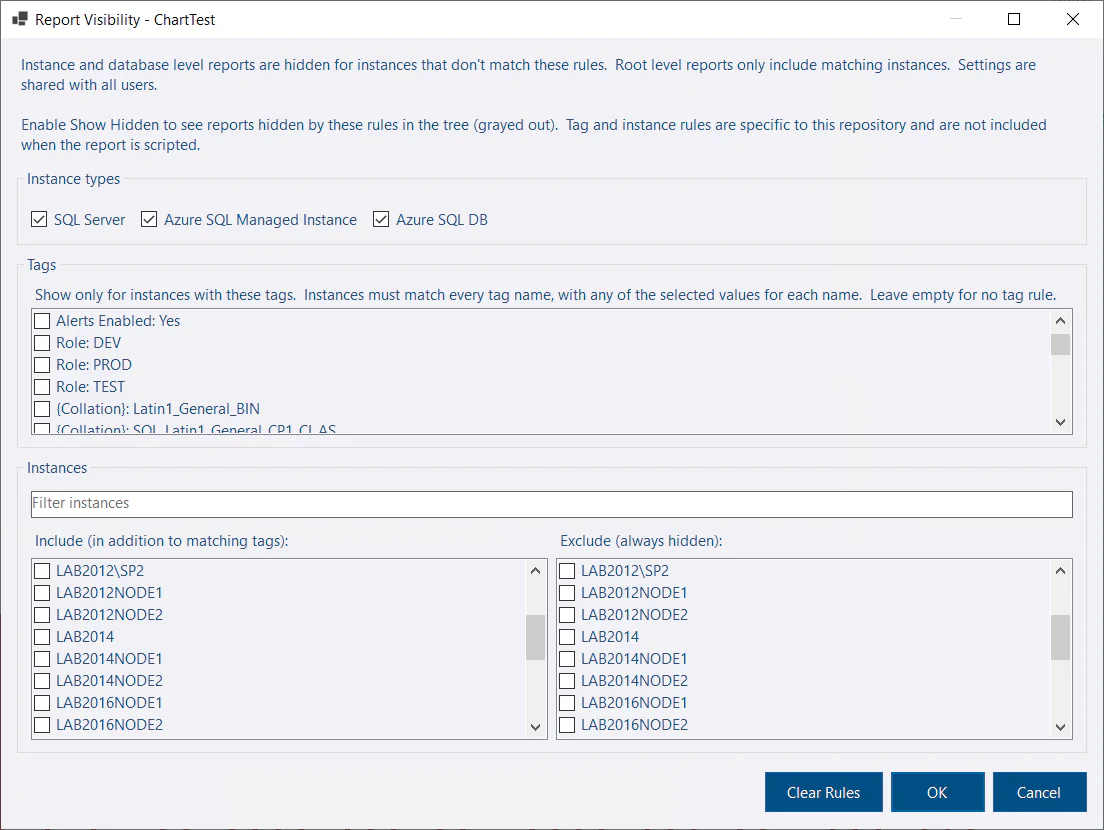Screen dimensions: 1104x830
Task: Confirm the dialog with OK
Action: point(937,793)
